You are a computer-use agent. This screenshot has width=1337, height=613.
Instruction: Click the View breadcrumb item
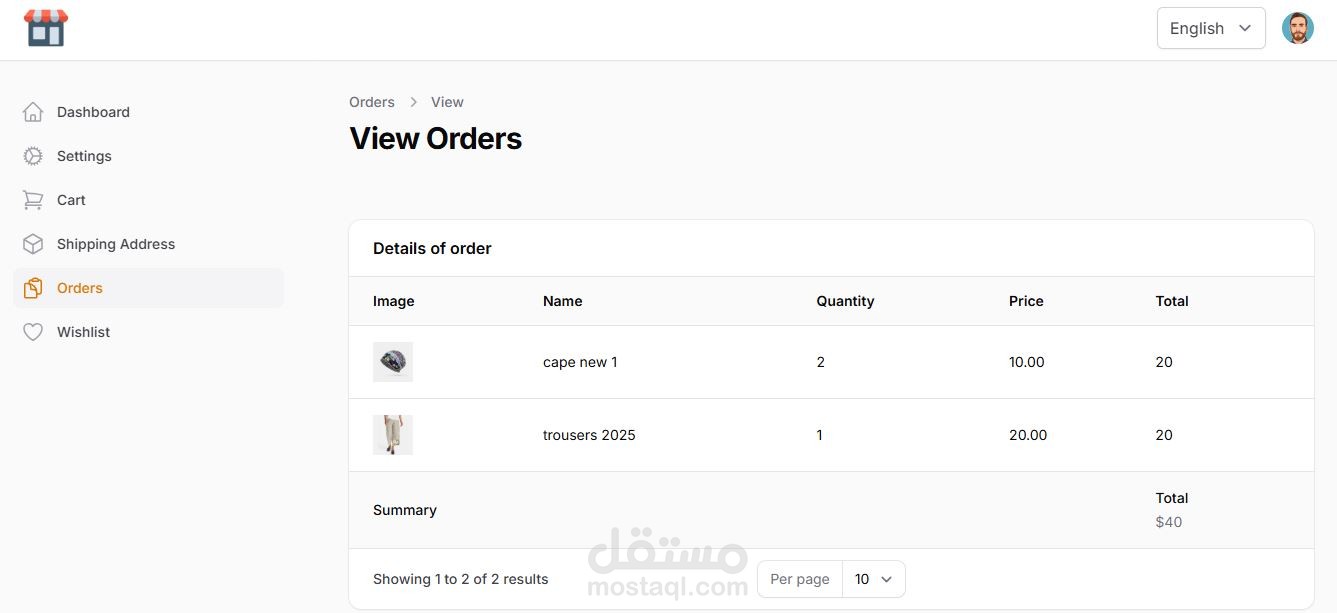tap(447, 102)
